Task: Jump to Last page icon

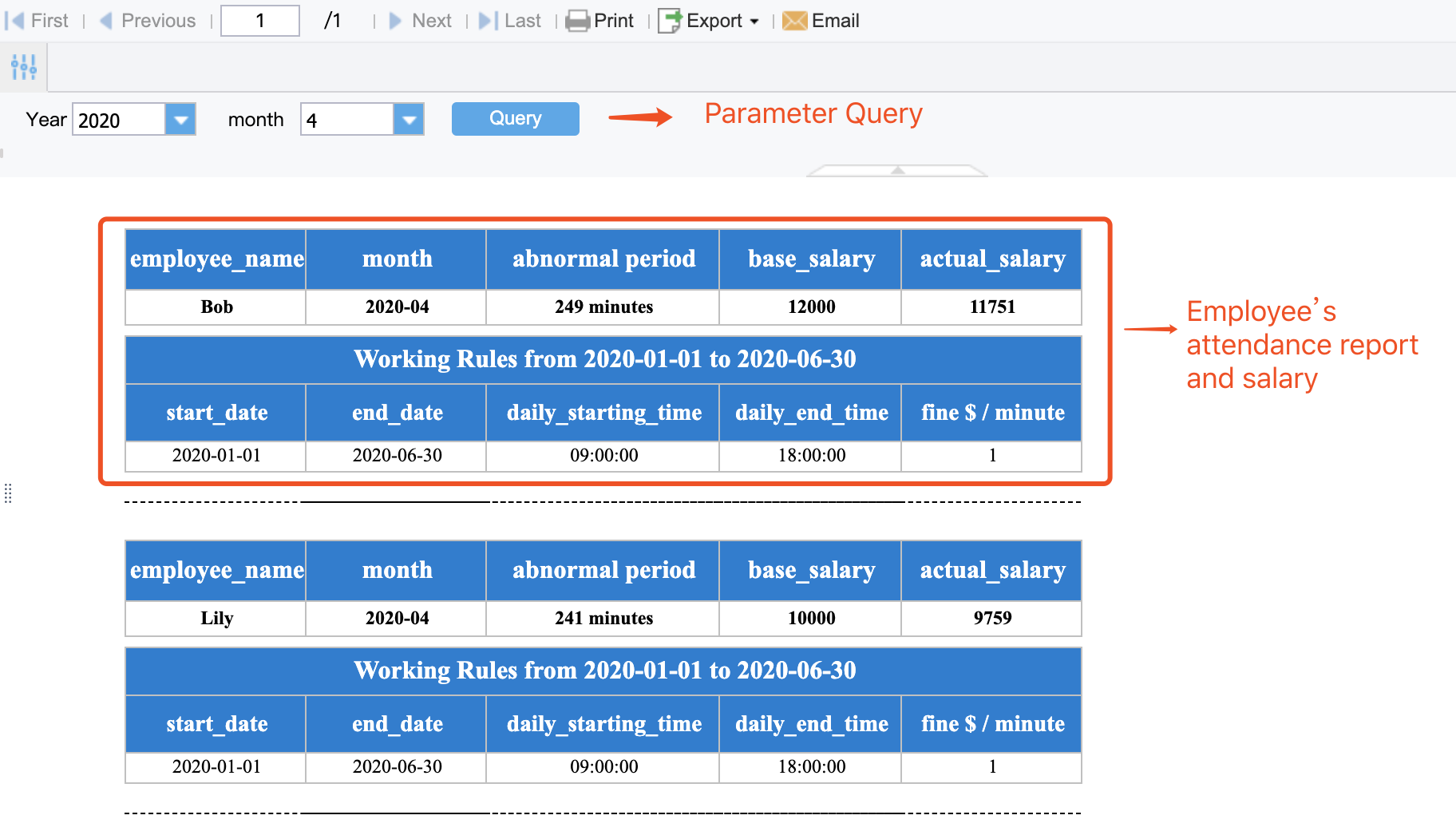Action: [x=488, y=21]
